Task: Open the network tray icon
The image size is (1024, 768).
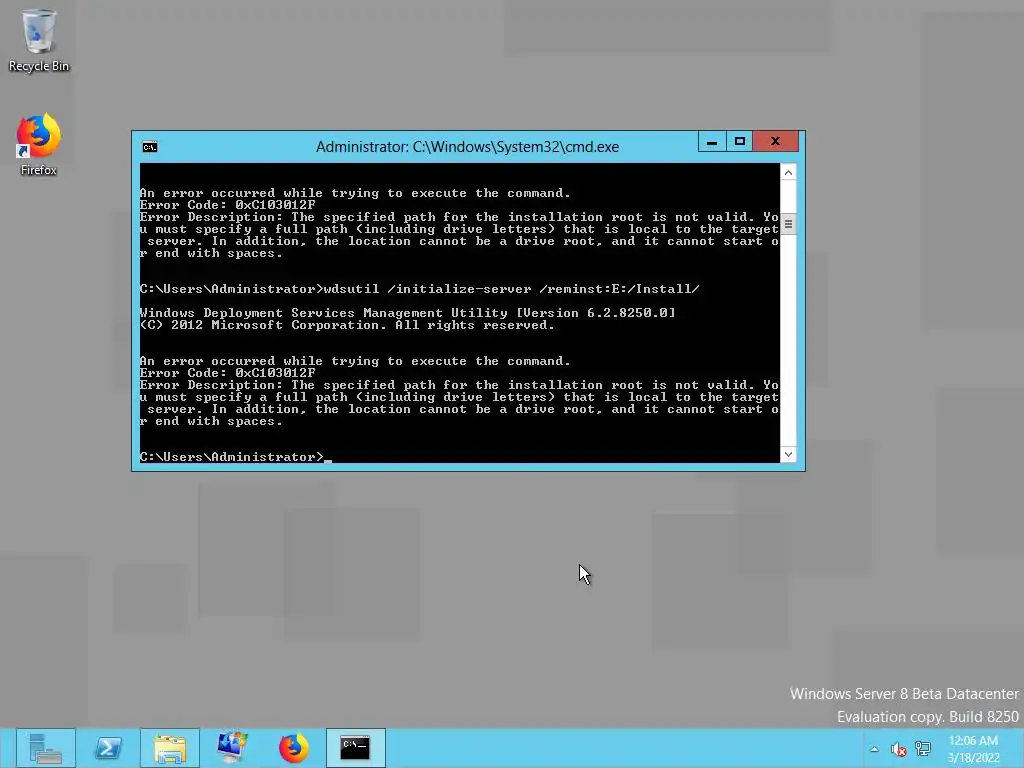Action: (x=923, y=748)
